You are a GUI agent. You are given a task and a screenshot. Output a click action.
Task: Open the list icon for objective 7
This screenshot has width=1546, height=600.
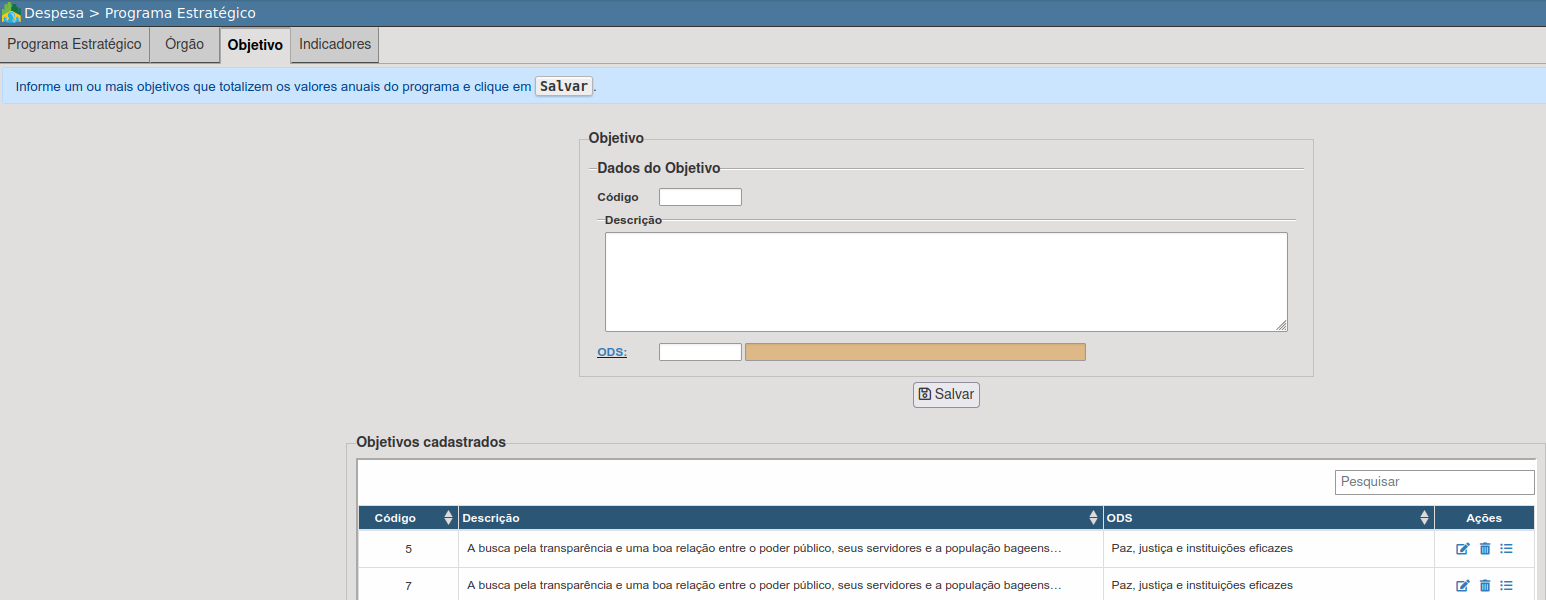click(1507, 586)
